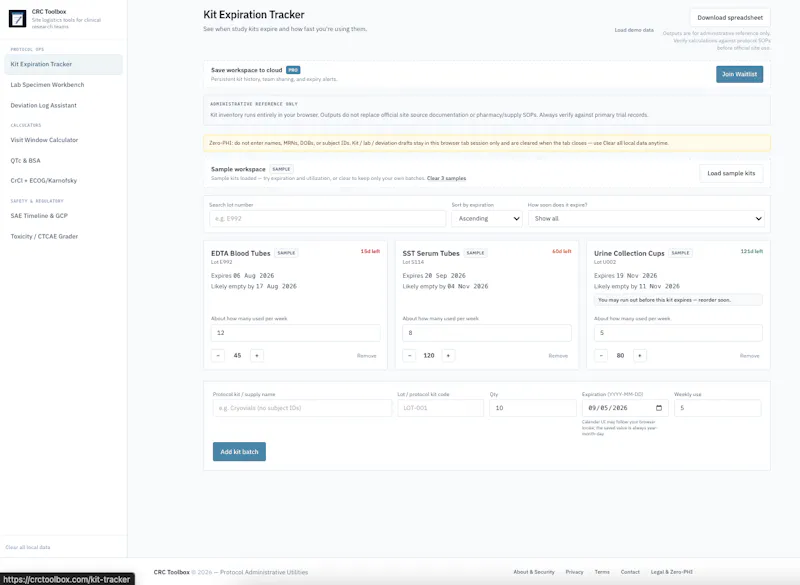Screen dimensions: 800x585
Task: Click the Load demo data link
Action: pos(634,30)
